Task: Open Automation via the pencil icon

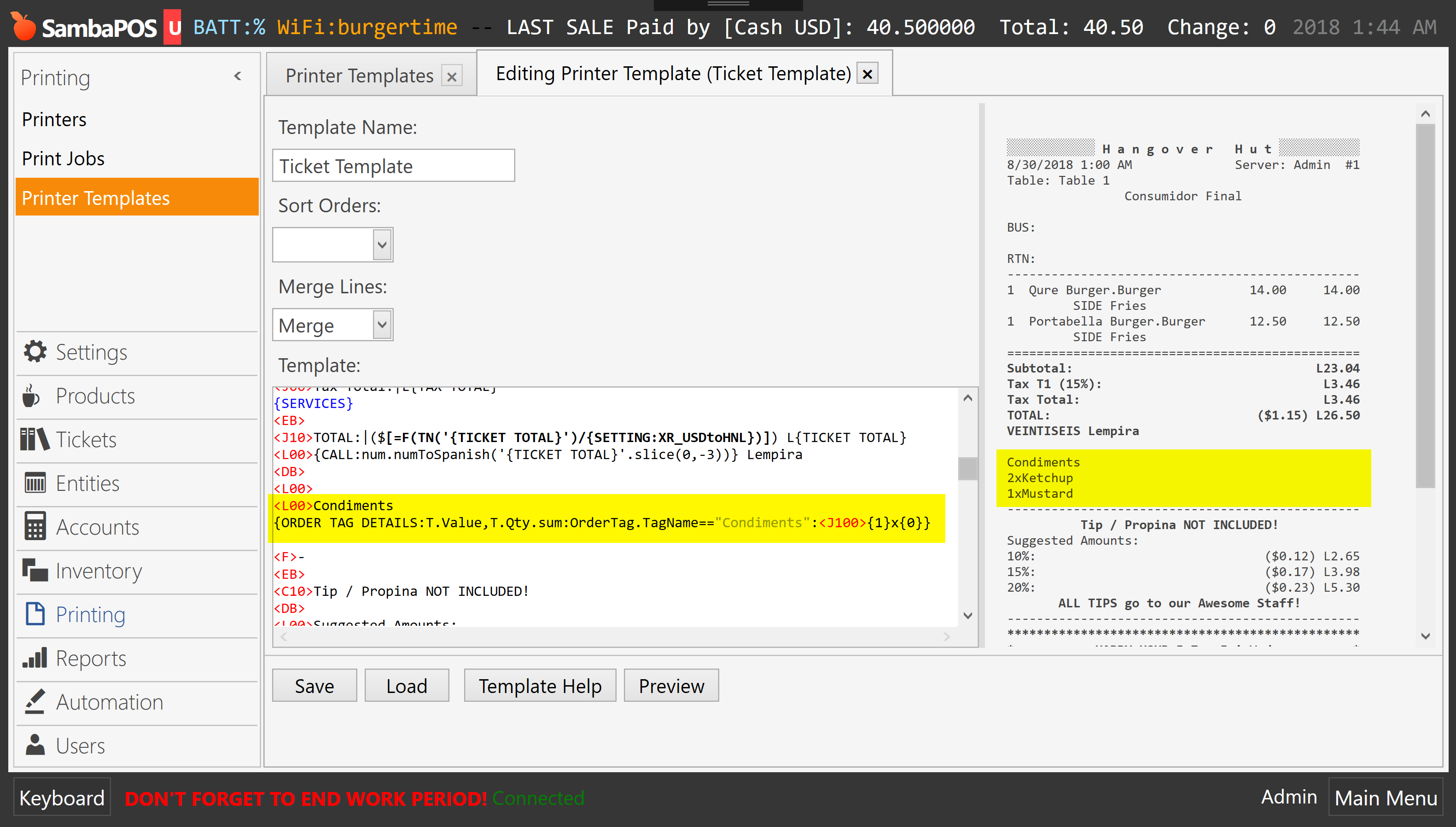Action: [35, 701]
